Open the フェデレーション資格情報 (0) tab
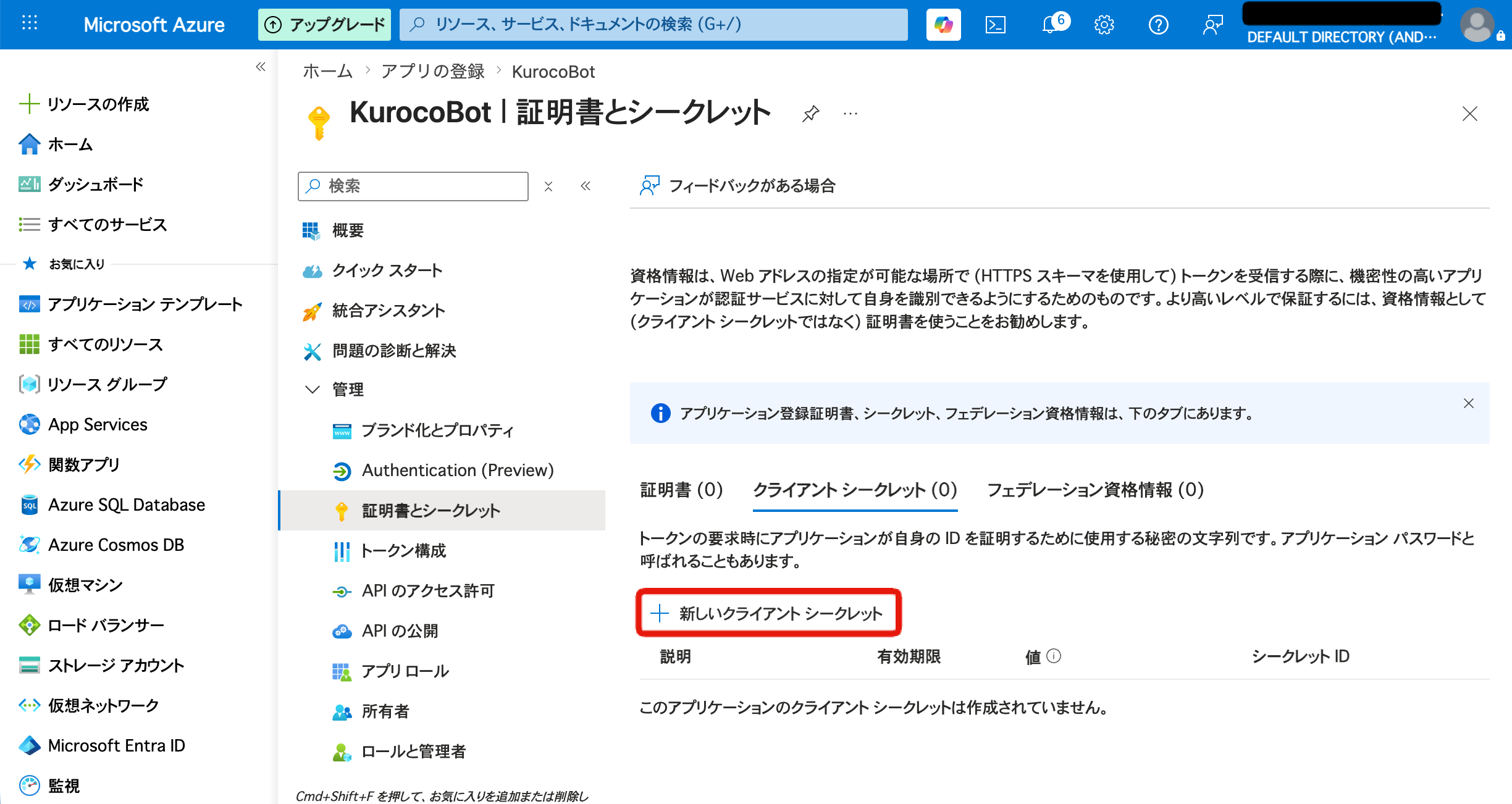 click(1096, 490)
